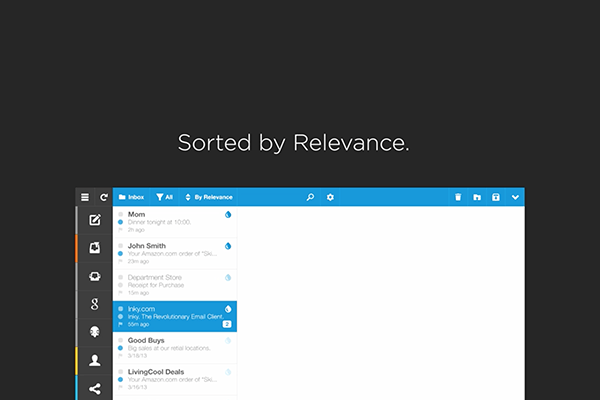Screen dimensions: 600x400
Task: Open the message from Mom
Action: point(175,222)
